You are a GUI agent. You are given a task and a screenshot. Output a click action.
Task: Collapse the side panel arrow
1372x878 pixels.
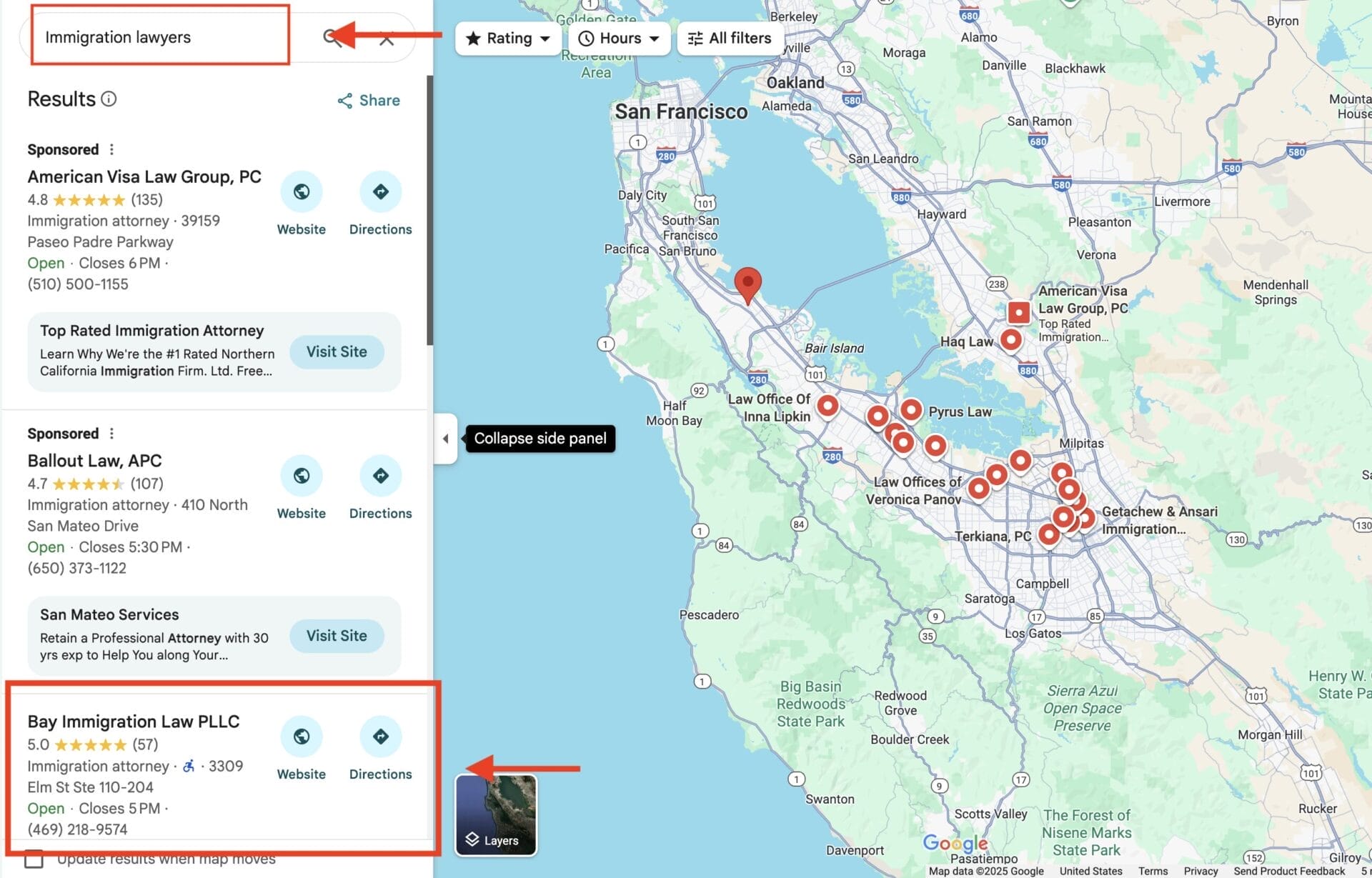(445, 439)
